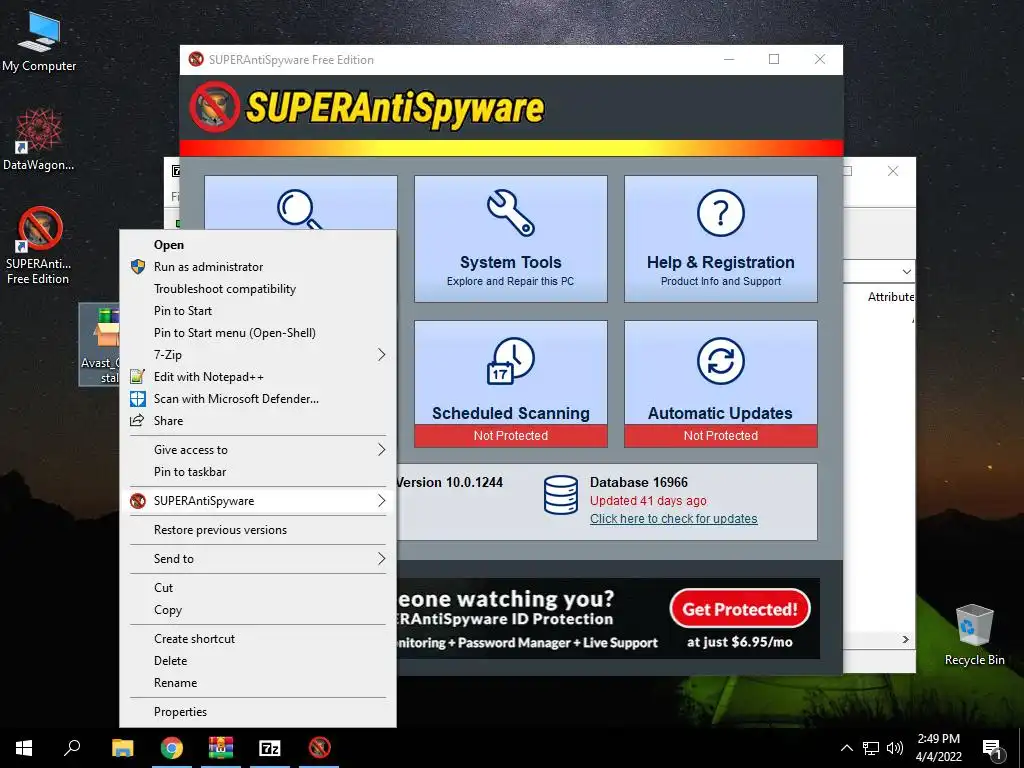Open WinRAR from taskbar
1024x768 pixels.
(x=221, y=748)
